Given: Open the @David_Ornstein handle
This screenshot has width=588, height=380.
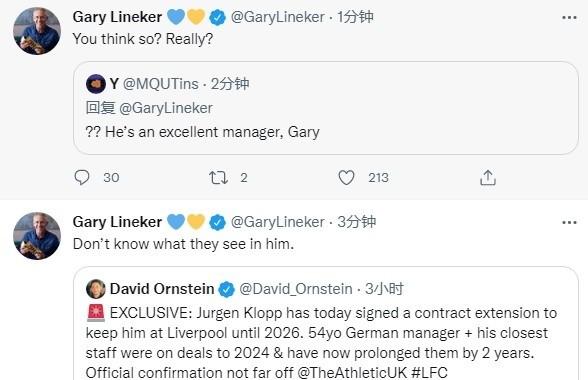Looking at the screenshot, I should 296,289.
